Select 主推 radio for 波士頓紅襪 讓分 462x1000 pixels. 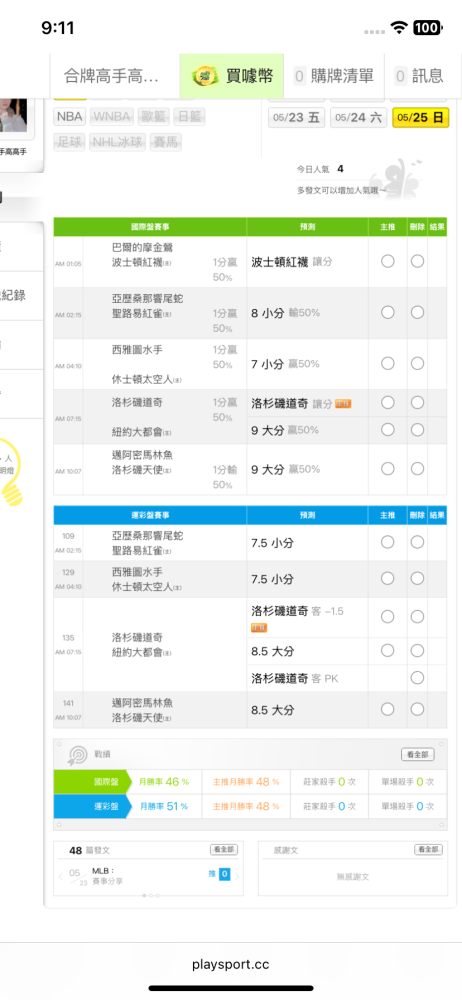click(387, 261)
